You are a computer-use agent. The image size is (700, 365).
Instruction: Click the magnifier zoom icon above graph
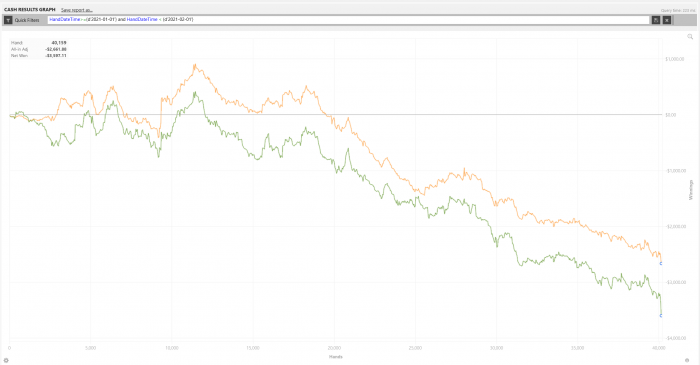click(x=690, y=37)
